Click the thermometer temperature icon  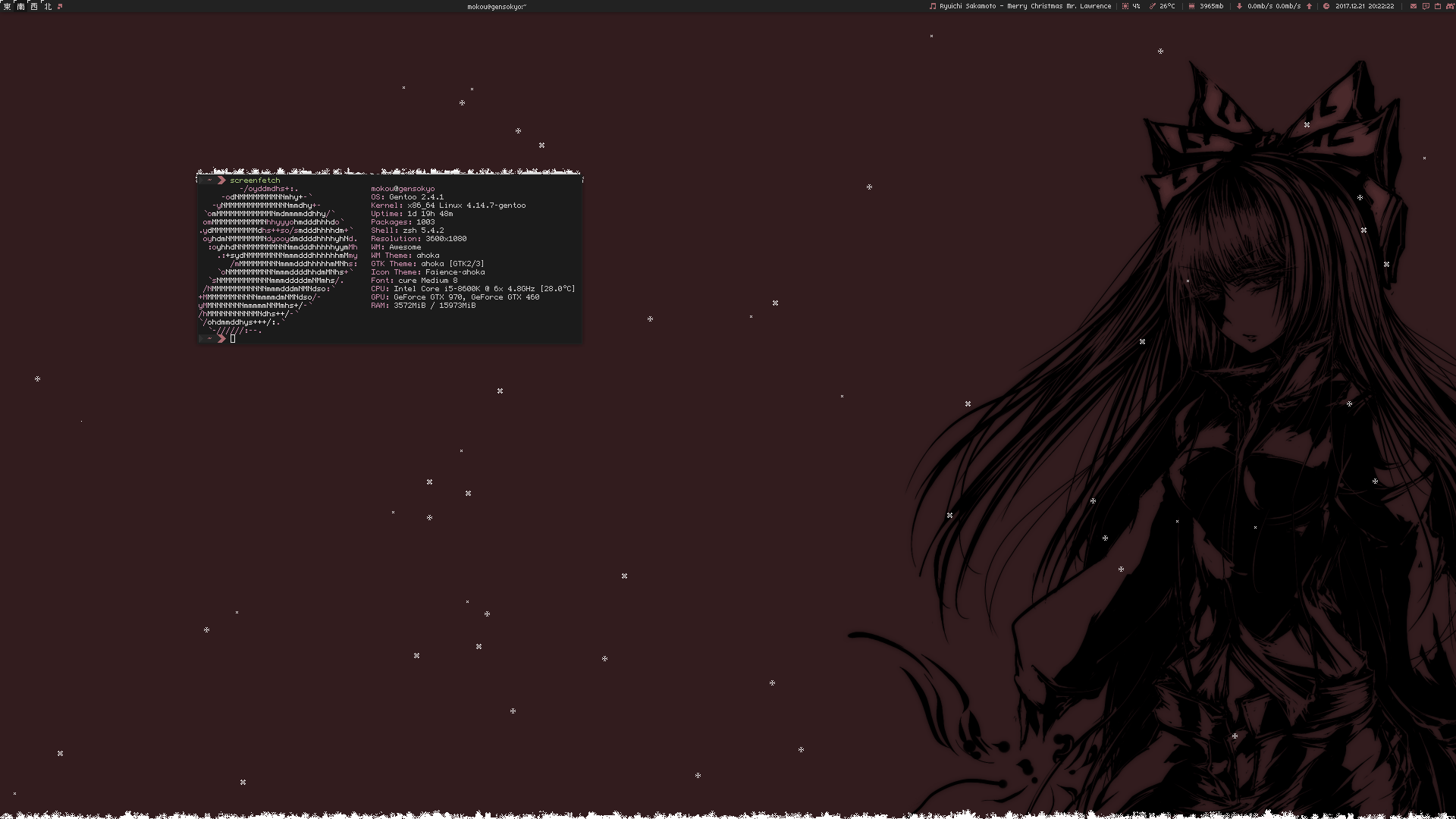pyautogui.click(x=1153, y=6)
